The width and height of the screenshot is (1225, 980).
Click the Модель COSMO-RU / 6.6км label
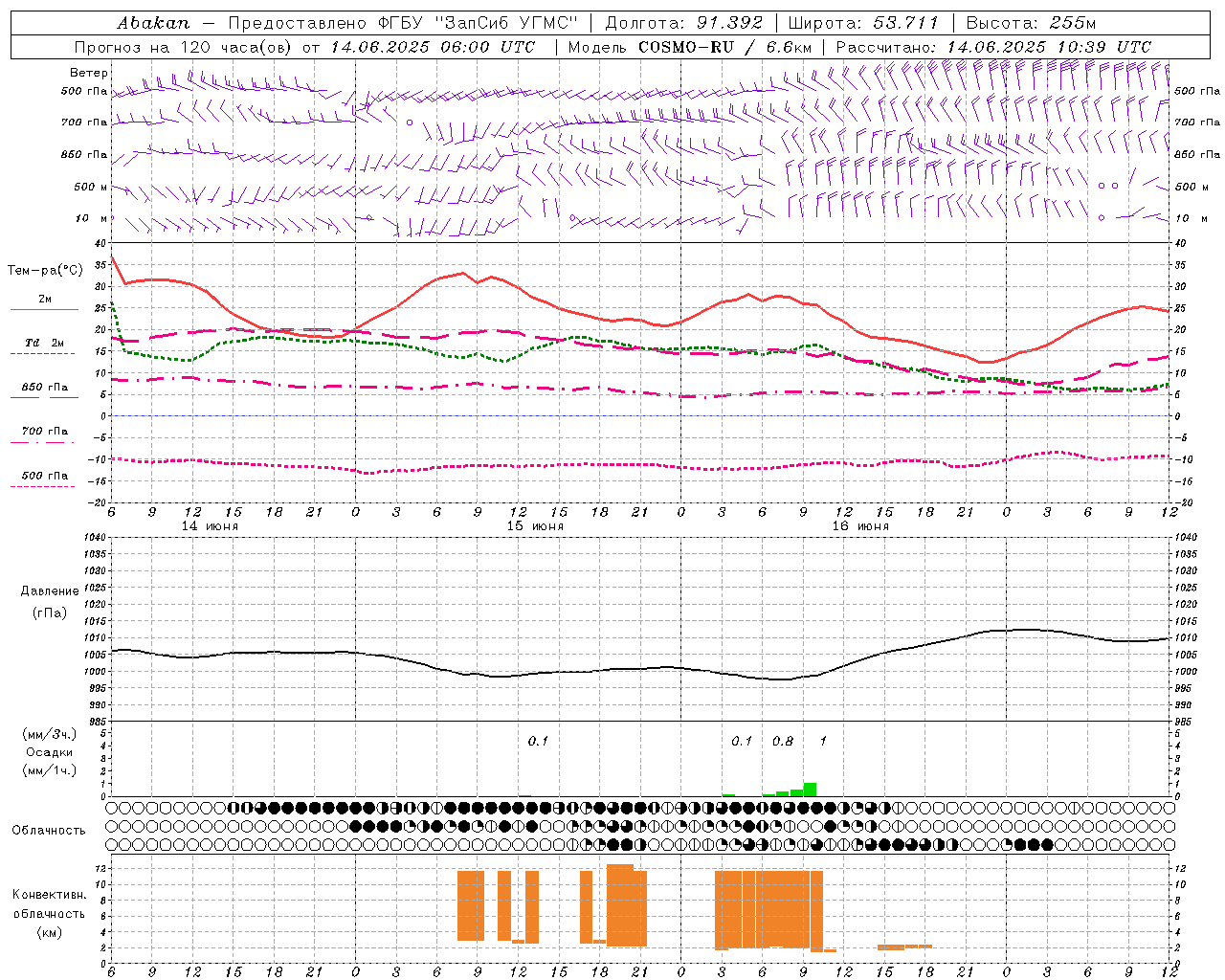point(690,47)
